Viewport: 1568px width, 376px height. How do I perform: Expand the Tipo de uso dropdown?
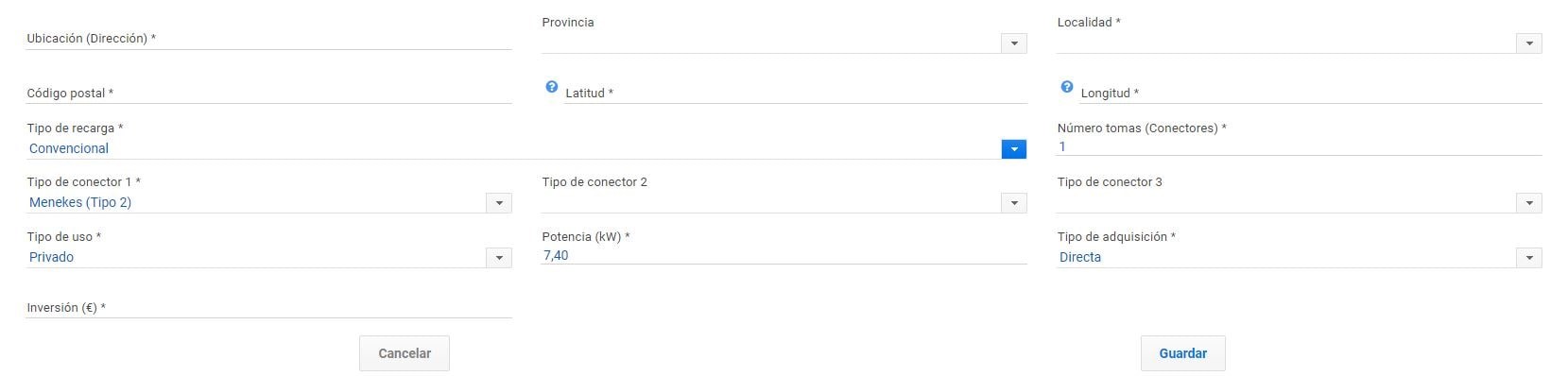(498, 258)
